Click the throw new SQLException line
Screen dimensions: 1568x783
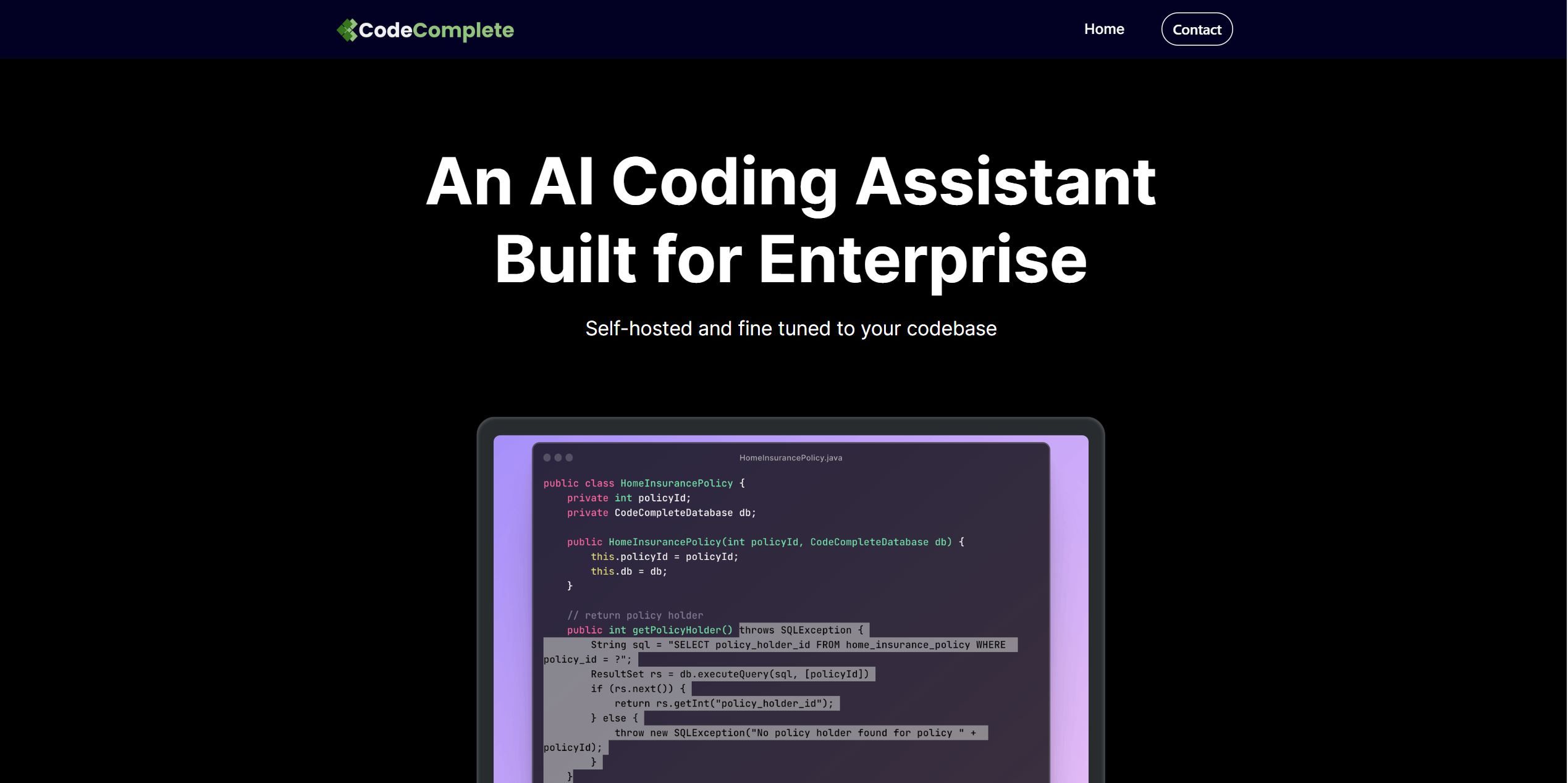795,732
